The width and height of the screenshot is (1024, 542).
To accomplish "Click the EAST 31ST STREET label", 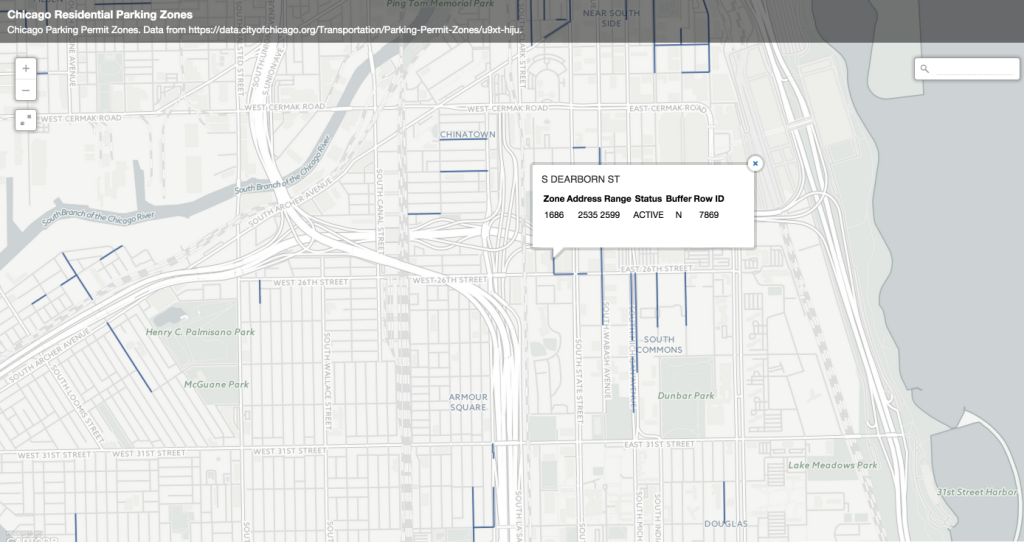I will (659, 445).
